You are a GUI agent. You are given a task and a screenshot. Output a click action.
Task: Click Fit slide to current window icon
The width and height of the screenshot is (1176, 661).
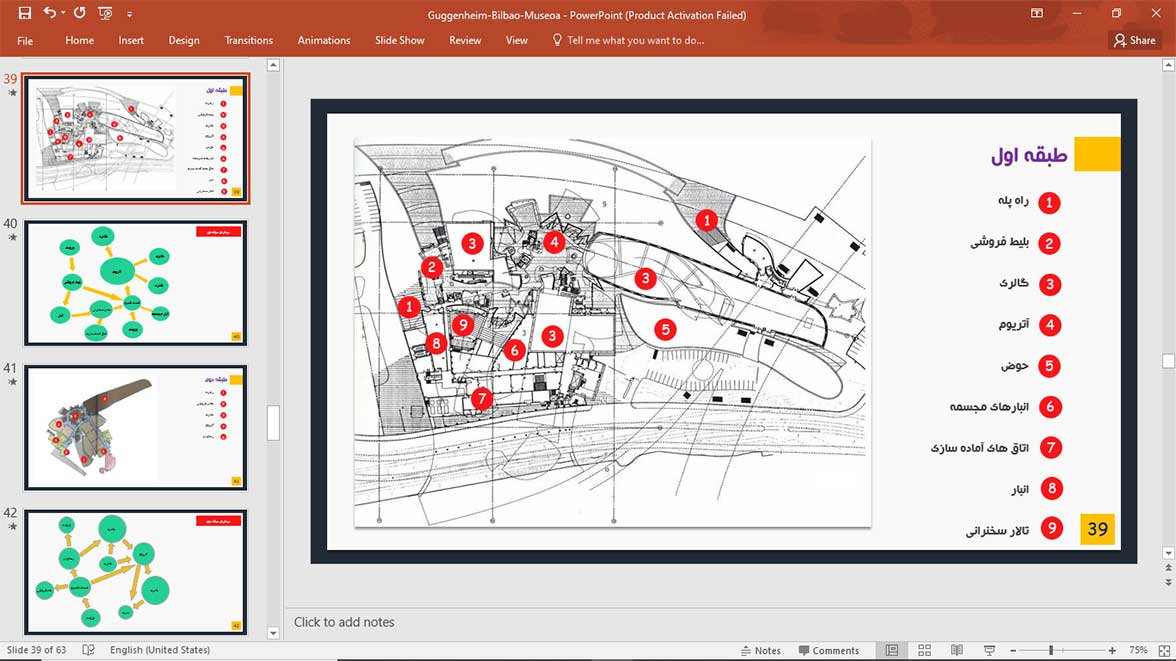click(1164, 650)
